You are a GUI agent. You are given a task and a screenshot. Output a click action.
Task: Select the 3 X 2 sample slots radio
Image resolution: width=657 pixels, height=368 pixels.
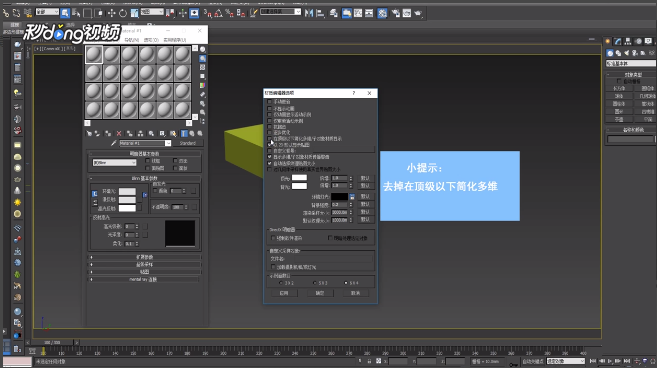(x=281, y=283)
